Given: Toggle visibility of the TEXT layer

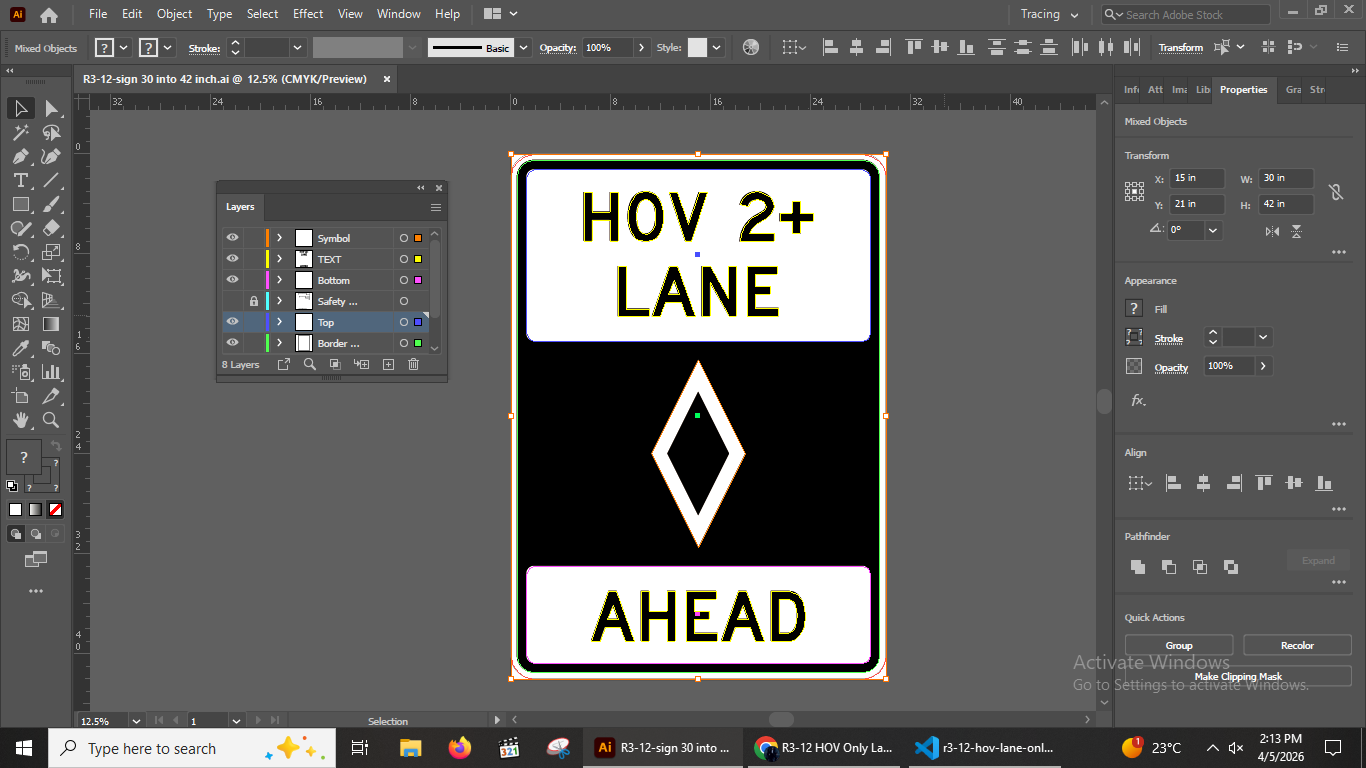Looking at the screenshot, I should coord(232,258).
